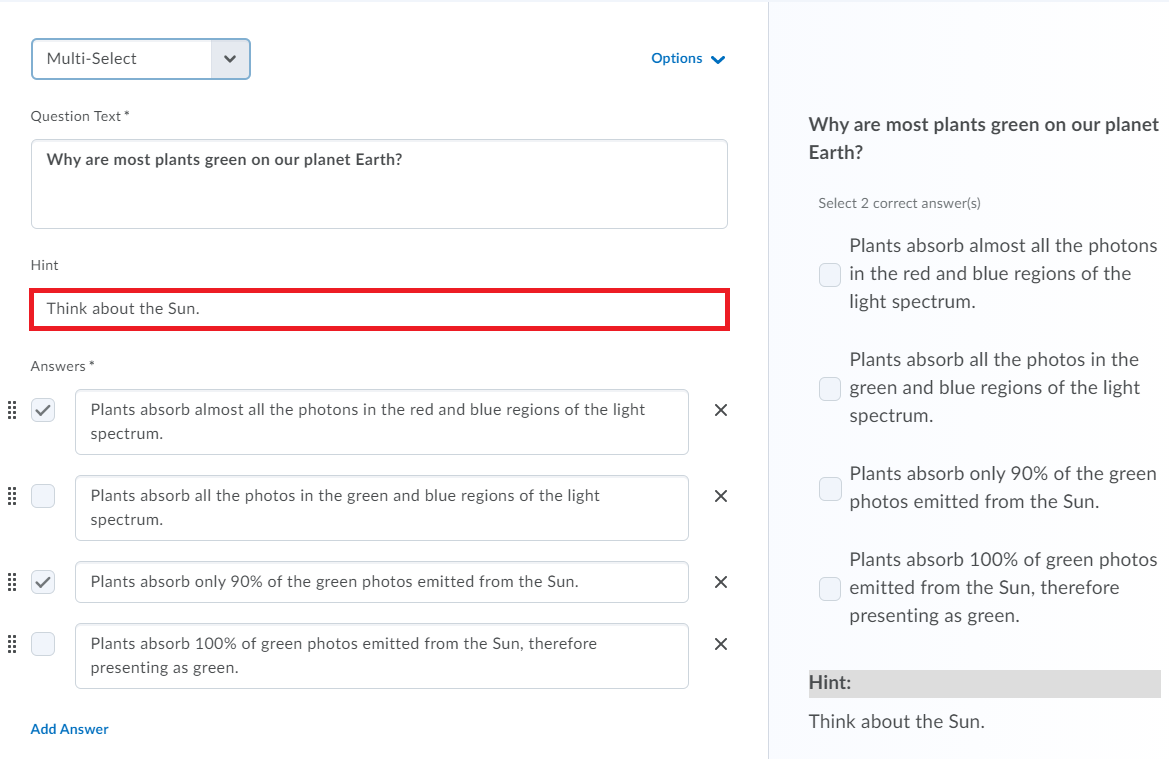
Task: Uncheck the first answer as correct
Action: [43, 410]
